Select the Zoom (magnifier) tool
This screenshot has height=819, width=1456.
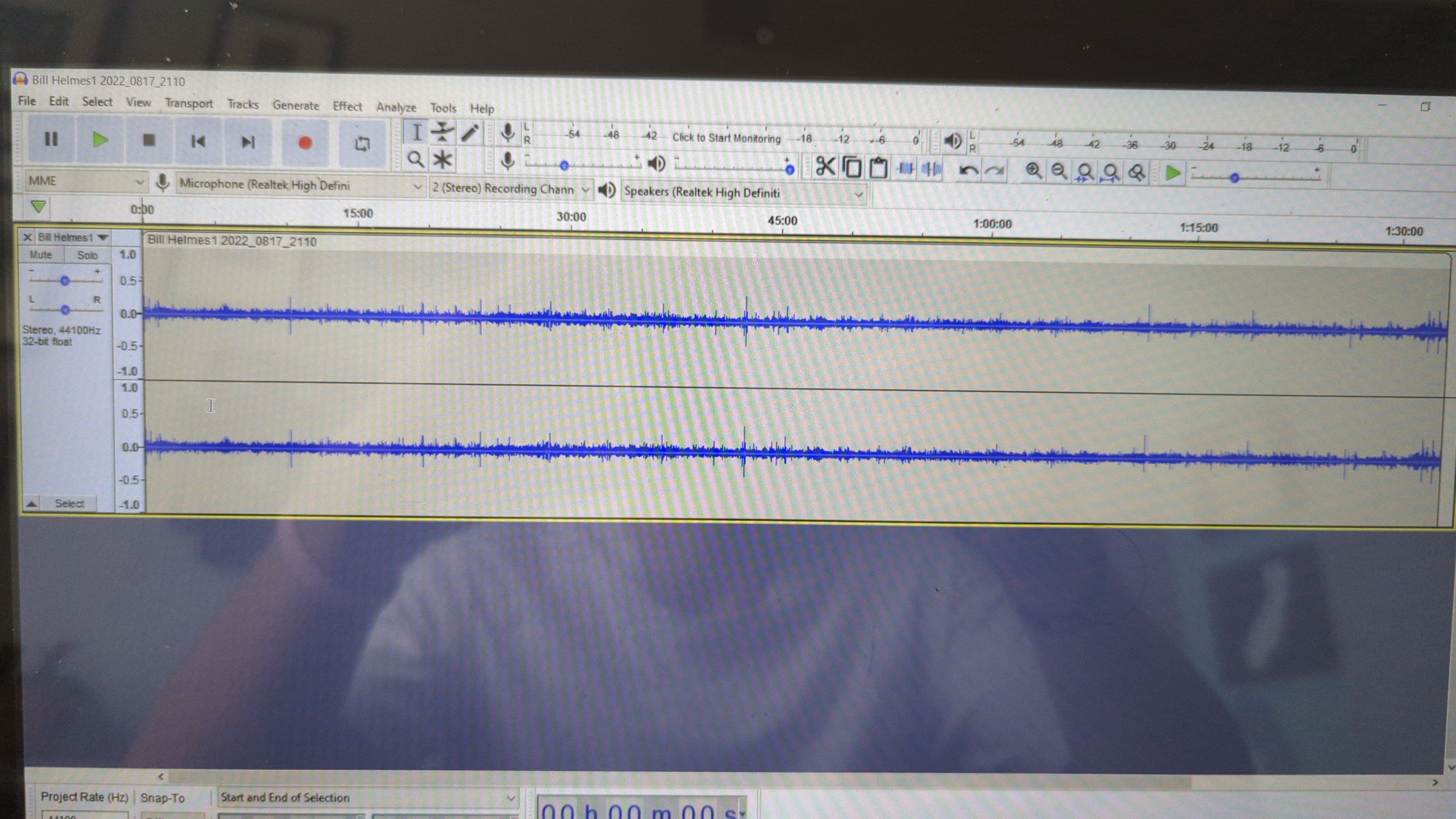pyautogui.click(x=416, y=160)
